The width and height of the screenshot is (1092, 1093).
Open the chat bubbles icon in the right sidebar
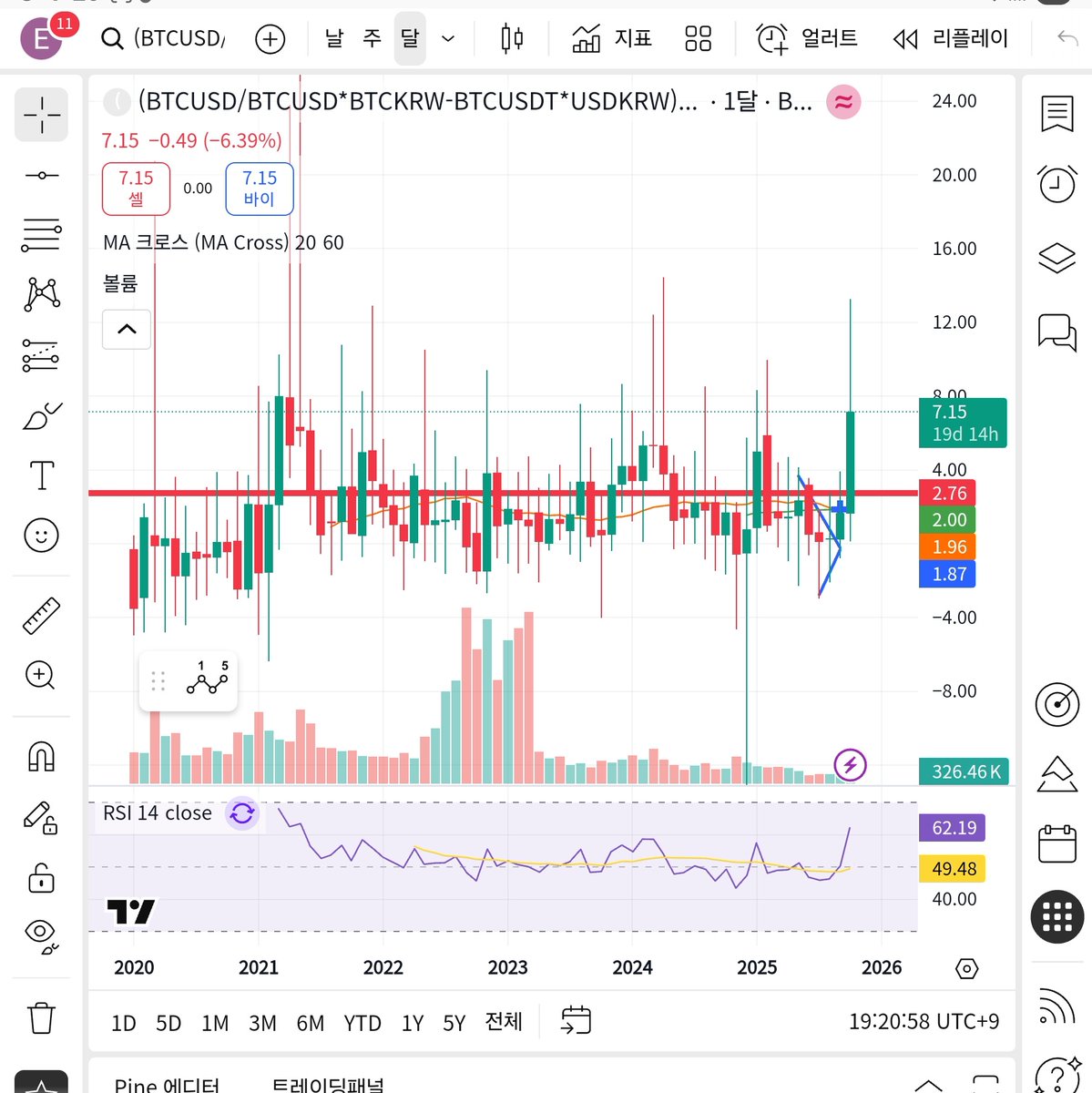[1057, 332]
